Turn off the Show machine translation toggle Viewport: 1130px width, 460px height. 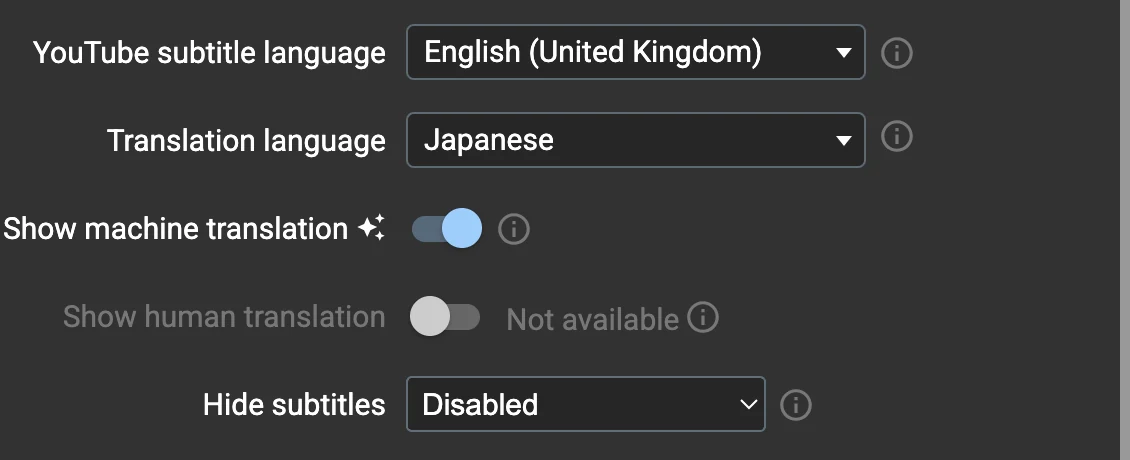tap(447, 229)
